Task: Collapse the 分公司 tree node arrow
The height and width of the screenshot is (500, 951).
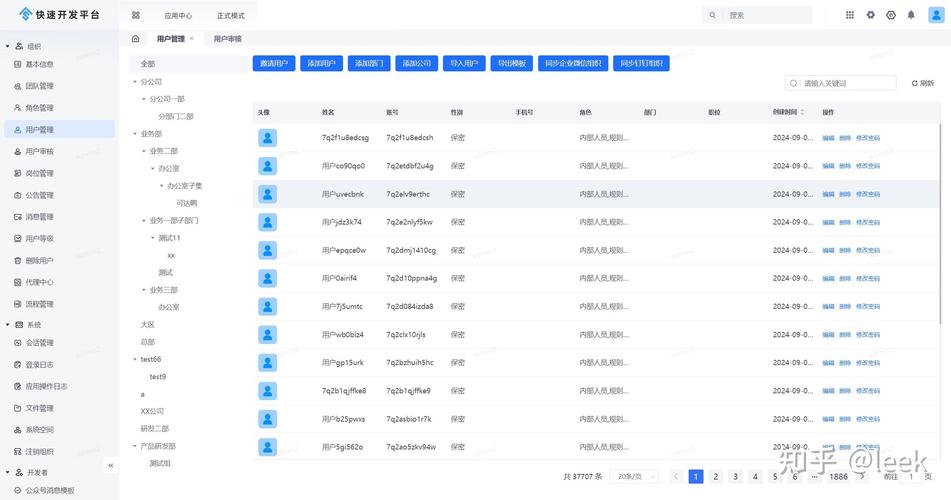Action: (x=135, y=81)
